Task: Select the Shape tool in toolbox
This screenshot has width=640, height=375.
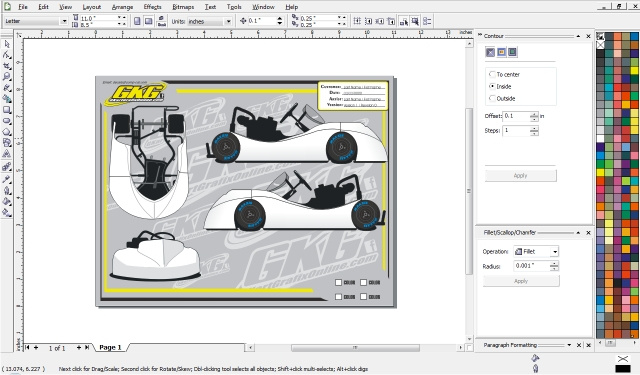Action: [x=7, y=55]
